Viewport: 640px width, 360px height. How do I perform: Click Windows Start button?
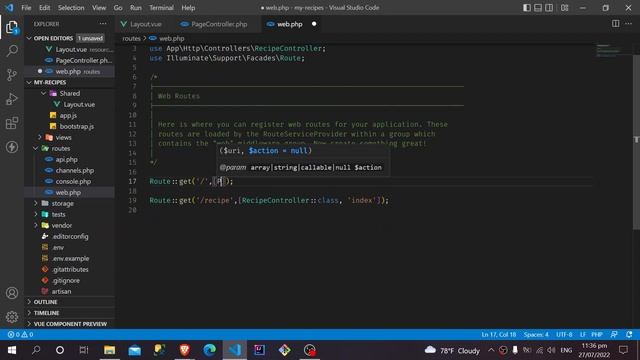11,350
